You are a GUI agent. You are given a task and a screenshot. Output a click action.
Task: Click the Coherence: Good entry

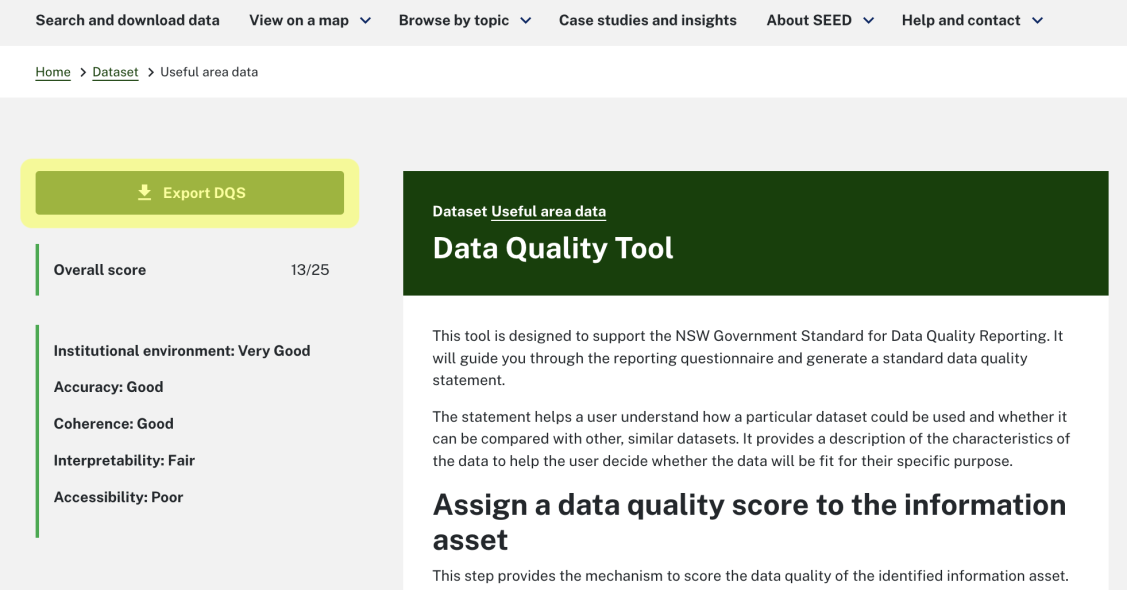pyautogui.click(x=114, y=424)
